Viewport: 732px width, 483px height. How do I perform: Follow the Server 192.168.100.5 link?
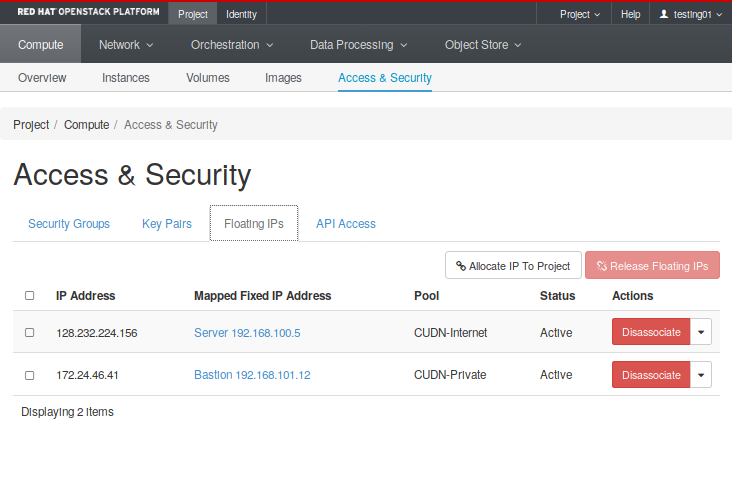[247, 333]
